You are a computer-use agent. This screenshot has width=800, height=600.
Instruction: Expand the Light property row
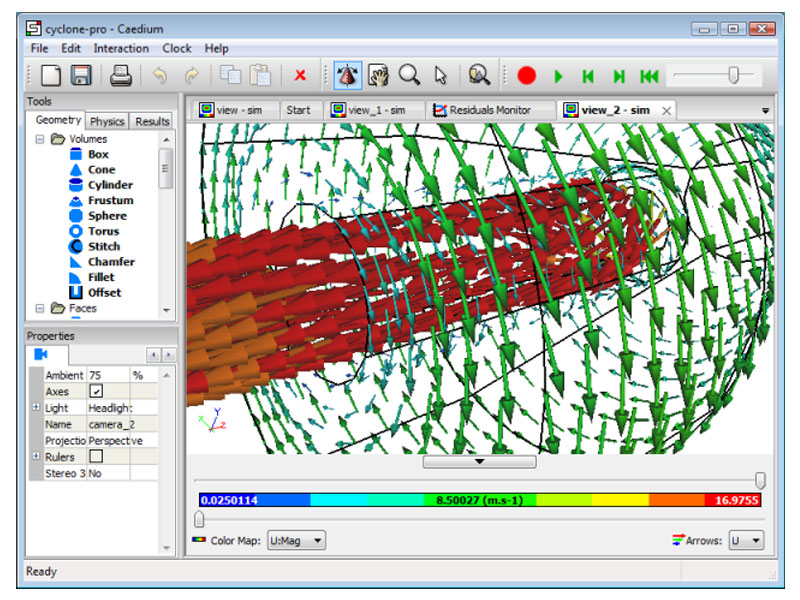tap(36, 408)
